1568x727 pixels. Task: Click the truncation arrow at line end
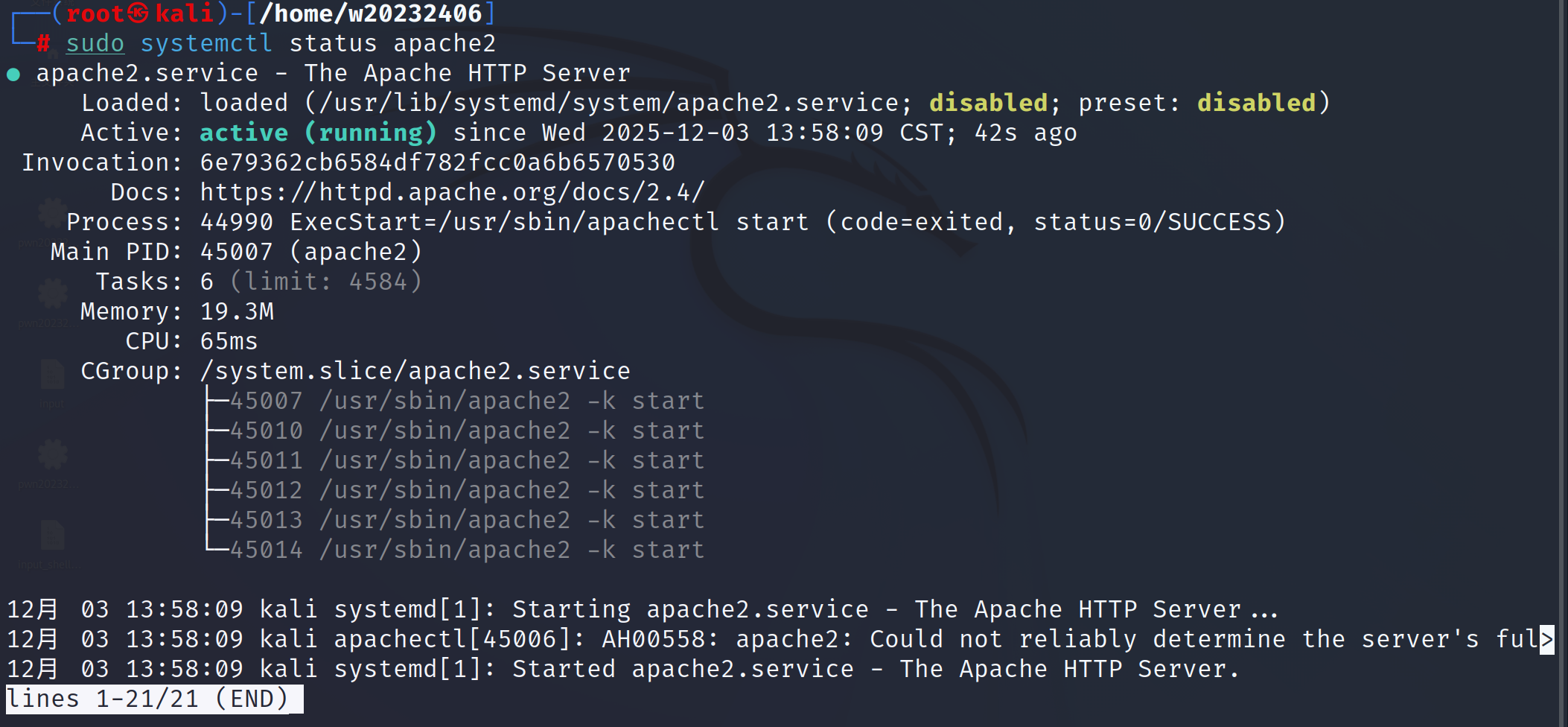1546,639
